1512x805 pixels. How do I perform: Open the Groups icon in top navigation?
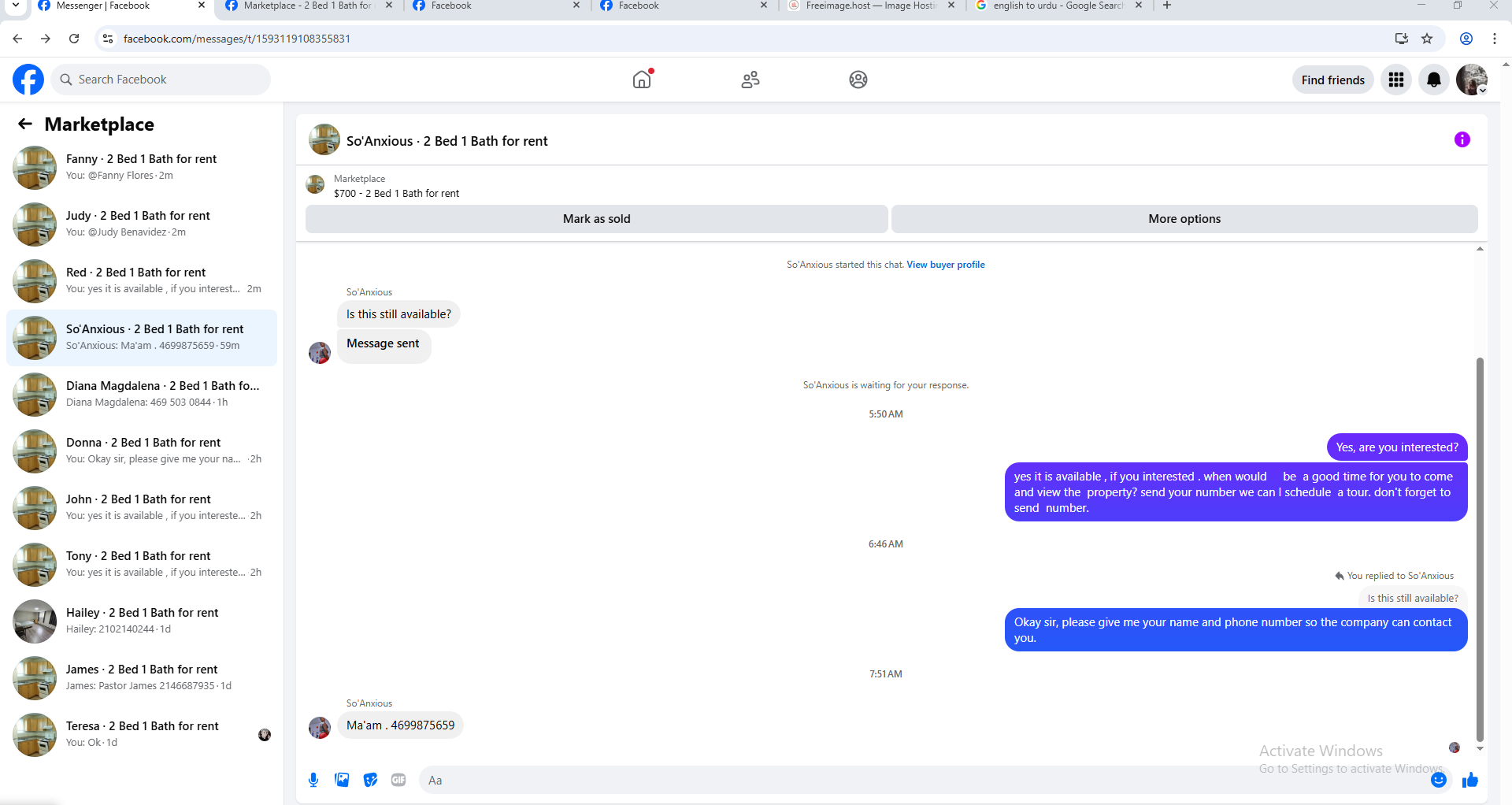[x=858, y=80]
